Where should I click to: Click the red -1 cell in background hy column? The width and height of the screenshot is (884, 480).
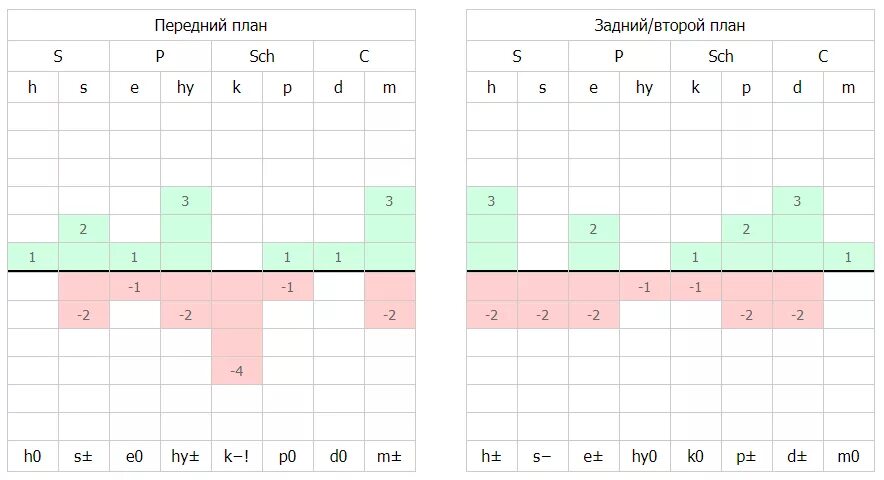coord(644,287)
